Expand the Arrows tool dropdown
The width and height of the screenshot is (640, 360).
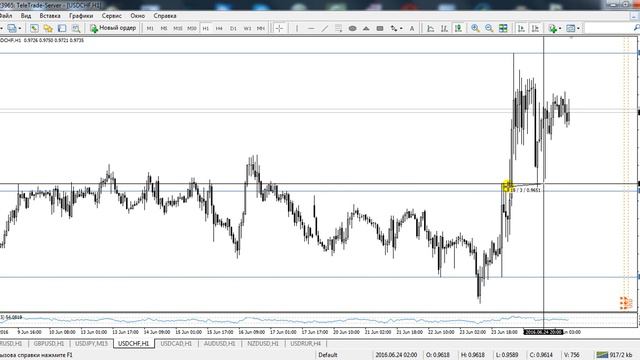click(401, 28)
